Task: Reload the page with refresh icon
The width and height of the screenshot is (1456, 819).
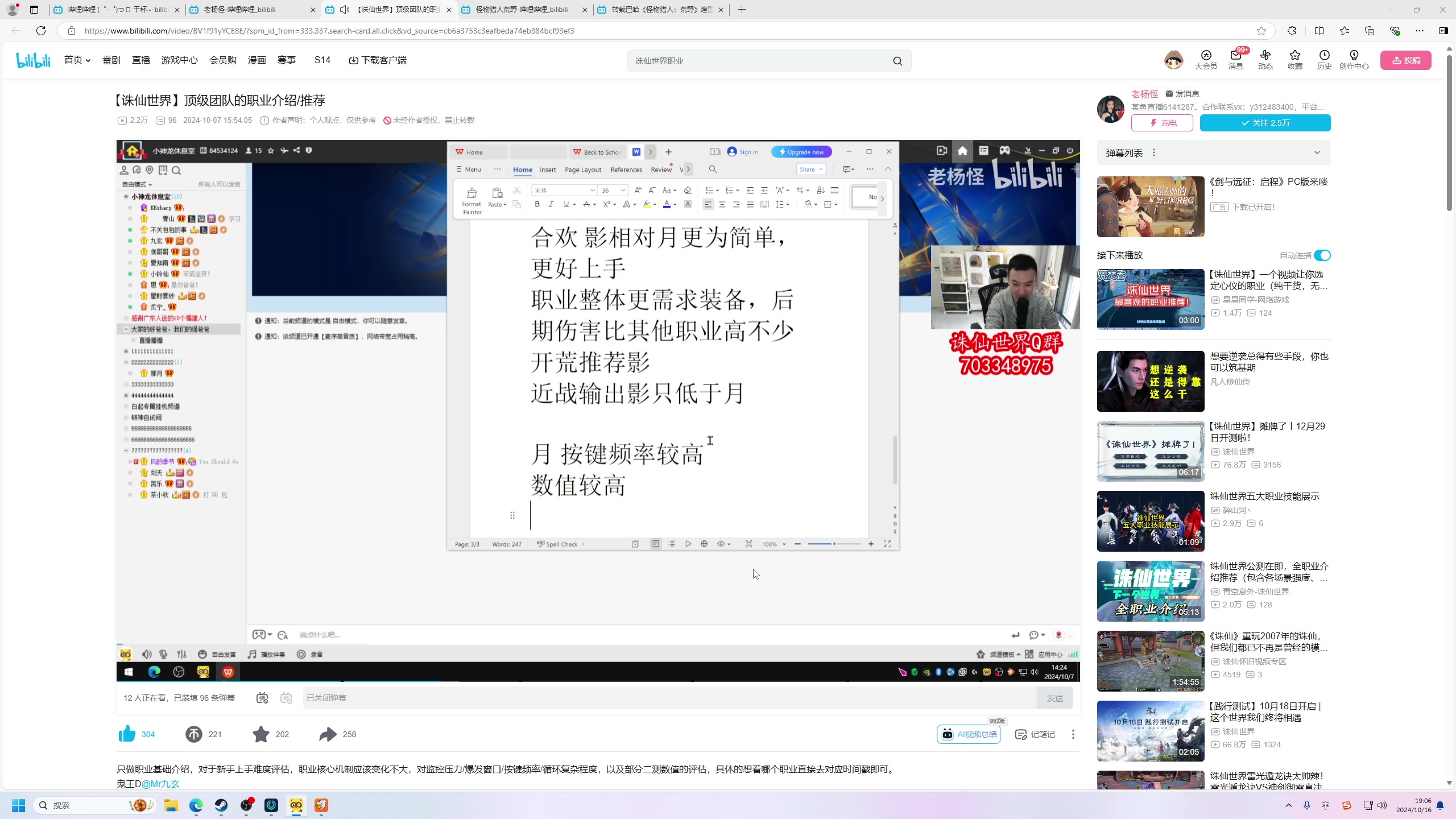Action: pos(41,31)
